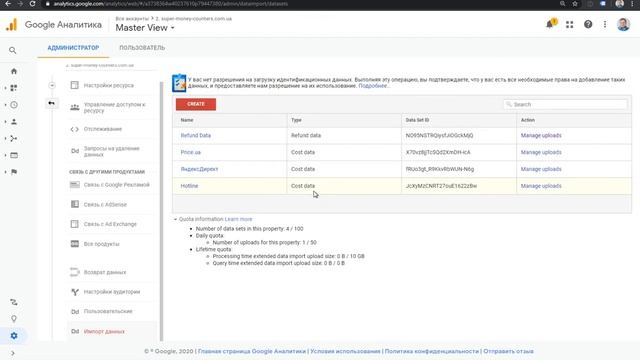Open the Яндекс.Директ data set
The height and width of the screenshot is (360, 640).
point(199,169)
